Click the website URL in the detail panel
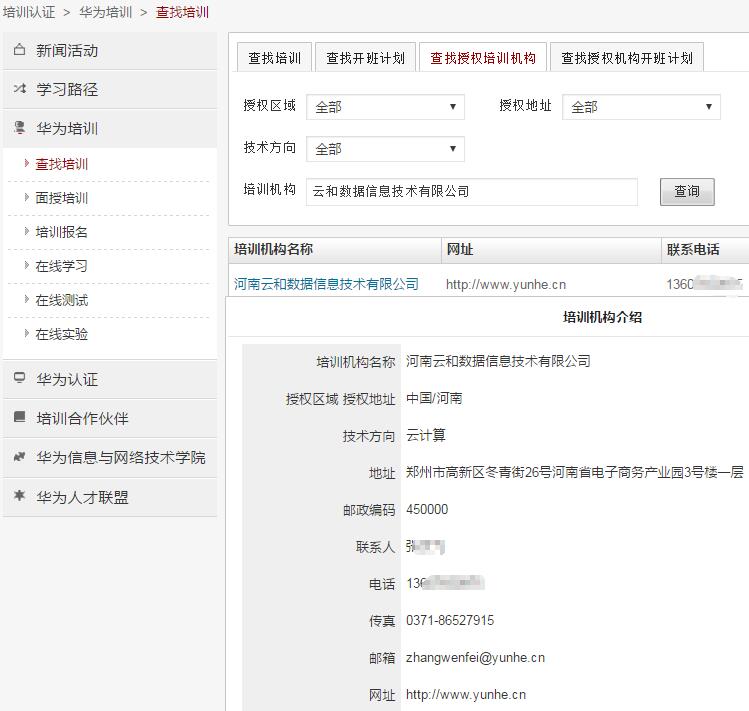749x711 pixels. click(466, 694)
